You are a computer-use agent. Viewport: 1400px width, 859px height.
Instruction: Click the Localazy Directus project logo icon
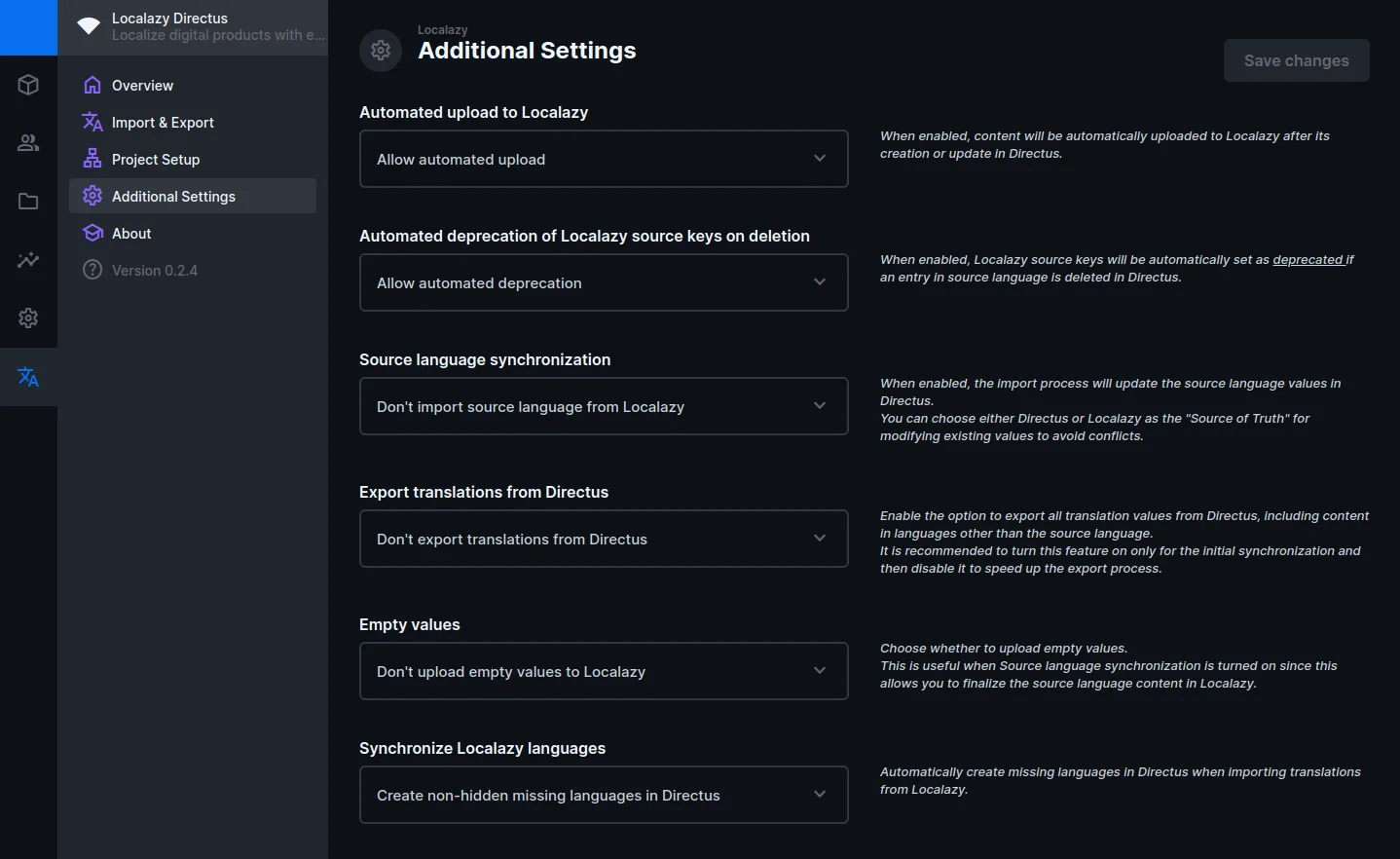[x=89, y=26]
